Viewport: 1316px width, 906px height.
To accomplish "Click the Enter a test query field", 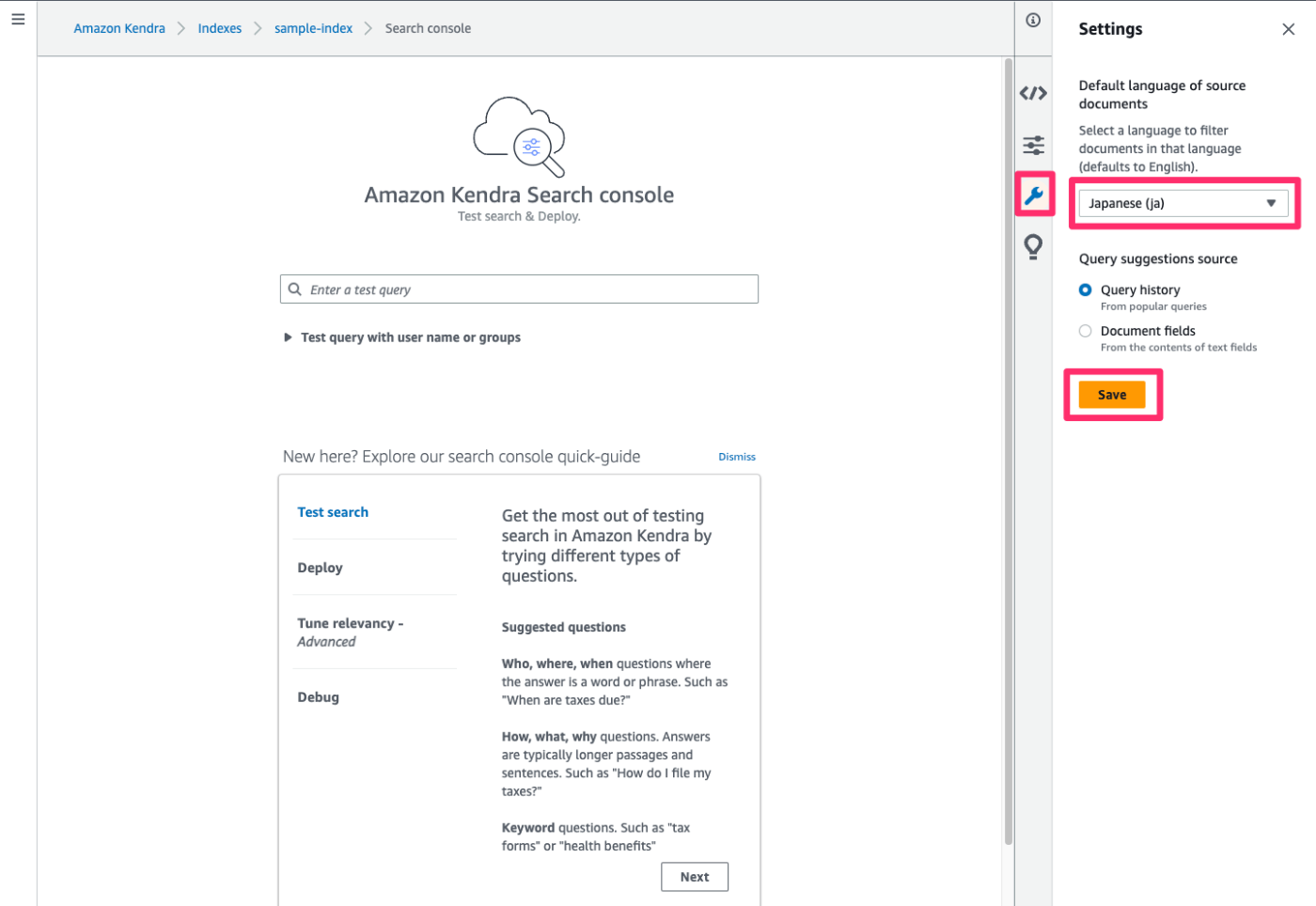I will [x=519, y=289].
